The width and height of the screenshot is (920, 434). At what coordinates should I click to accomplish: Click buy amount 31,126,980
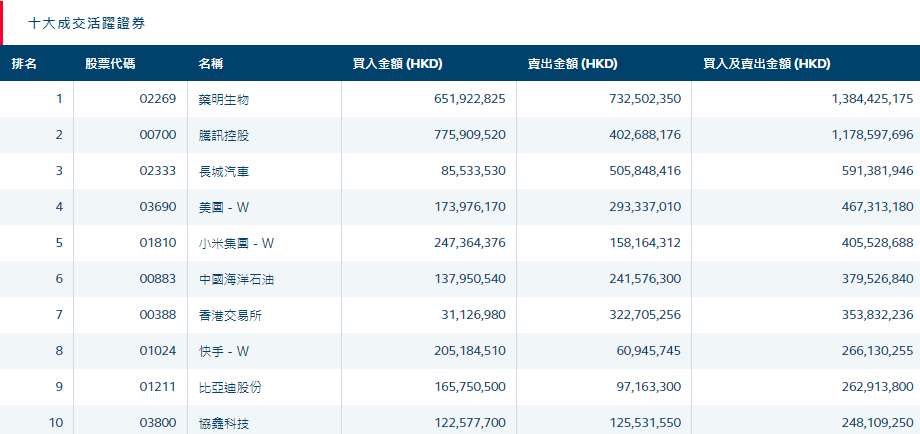[473, 314]
